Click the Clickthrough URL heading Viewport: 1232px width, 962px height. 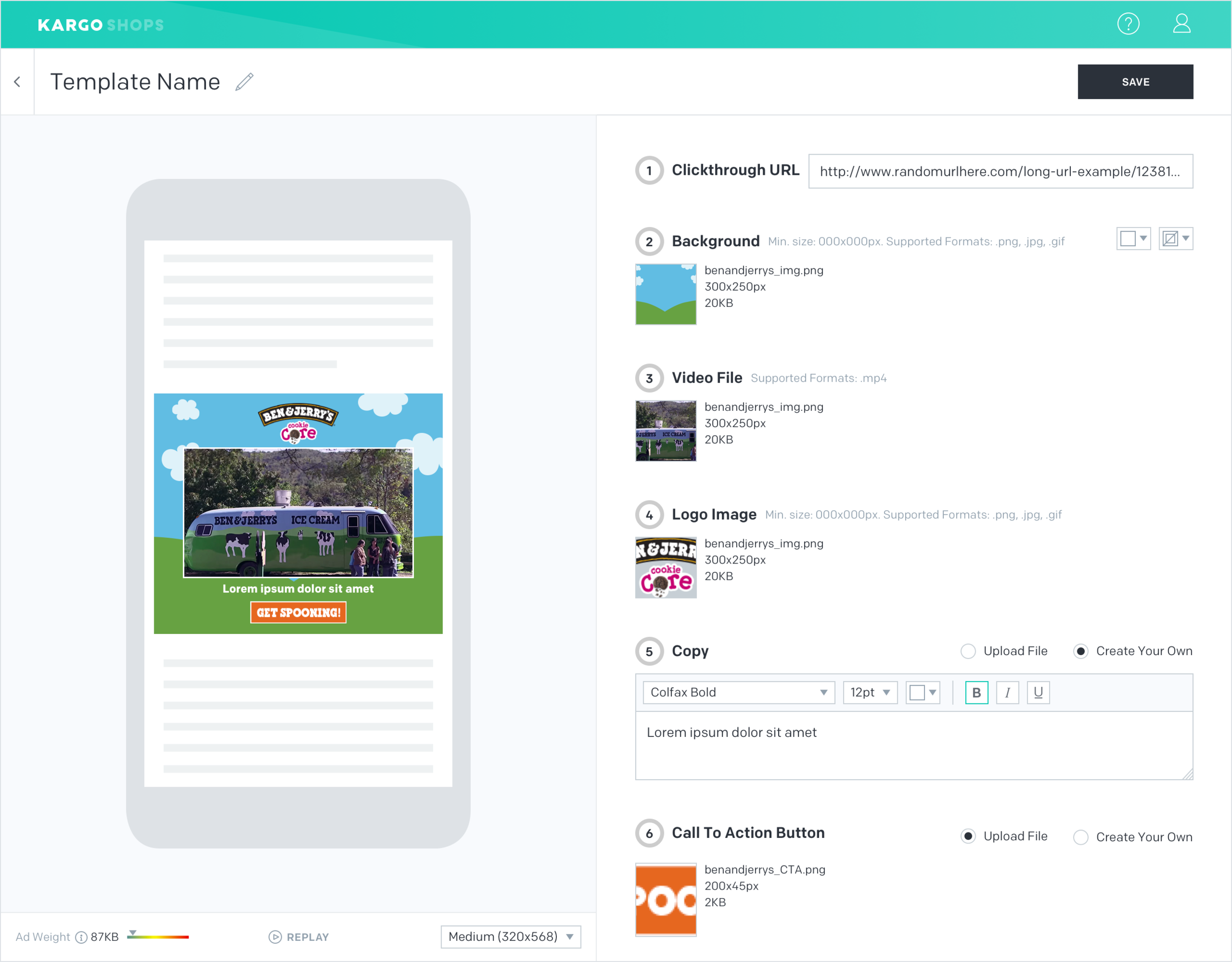click(x=735, y=170)
